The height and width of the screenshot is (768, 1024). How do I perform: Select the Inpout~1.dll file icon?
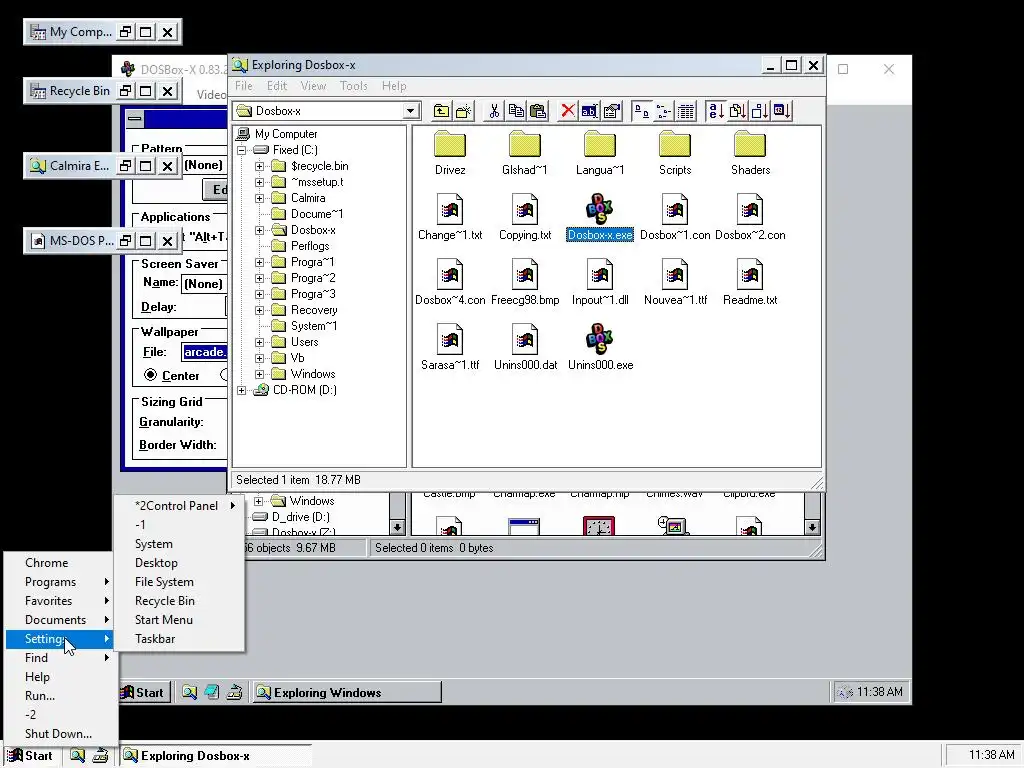click(600, 274)
